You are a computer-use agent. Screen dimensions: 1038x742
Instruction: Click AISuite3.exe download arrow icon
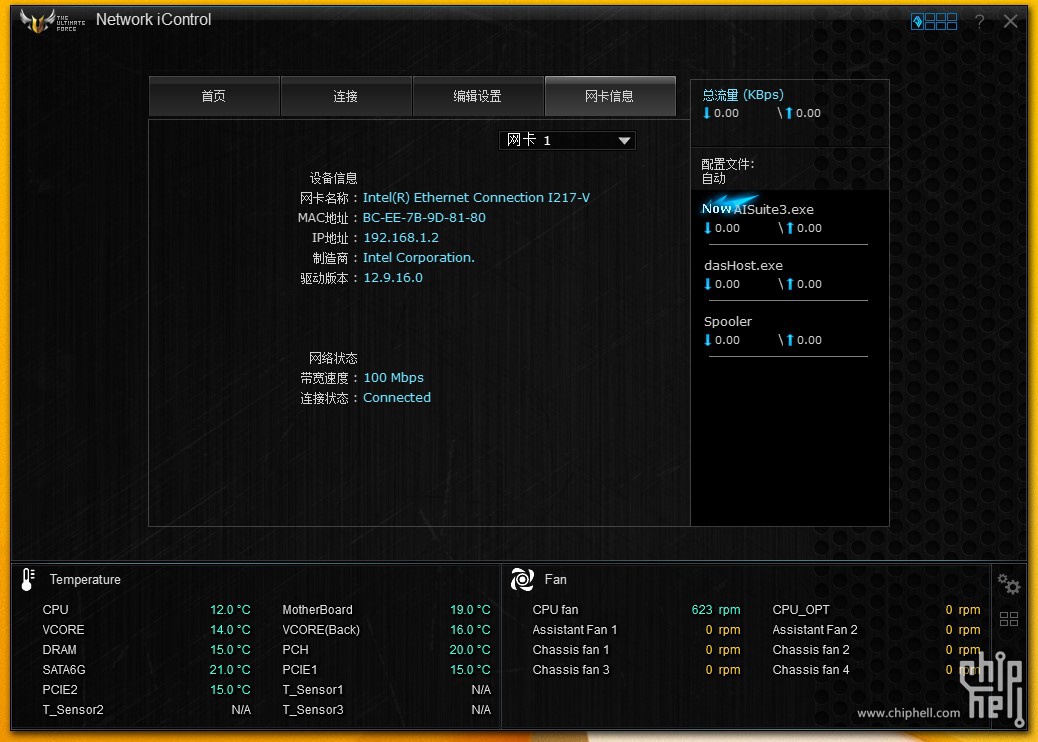coord(708,228)
